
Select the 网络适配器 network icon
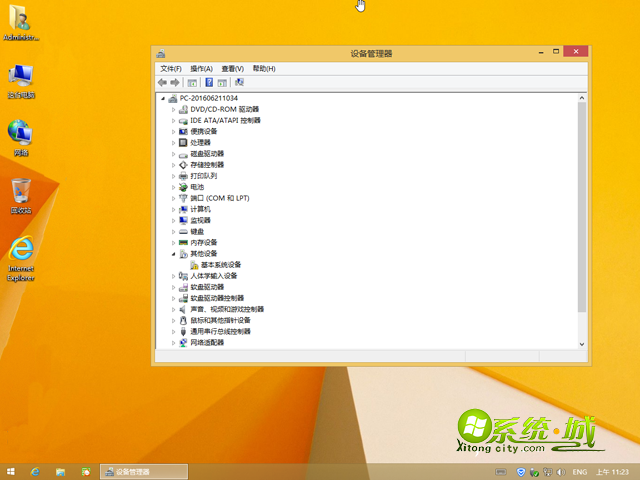tap(183, 342)
